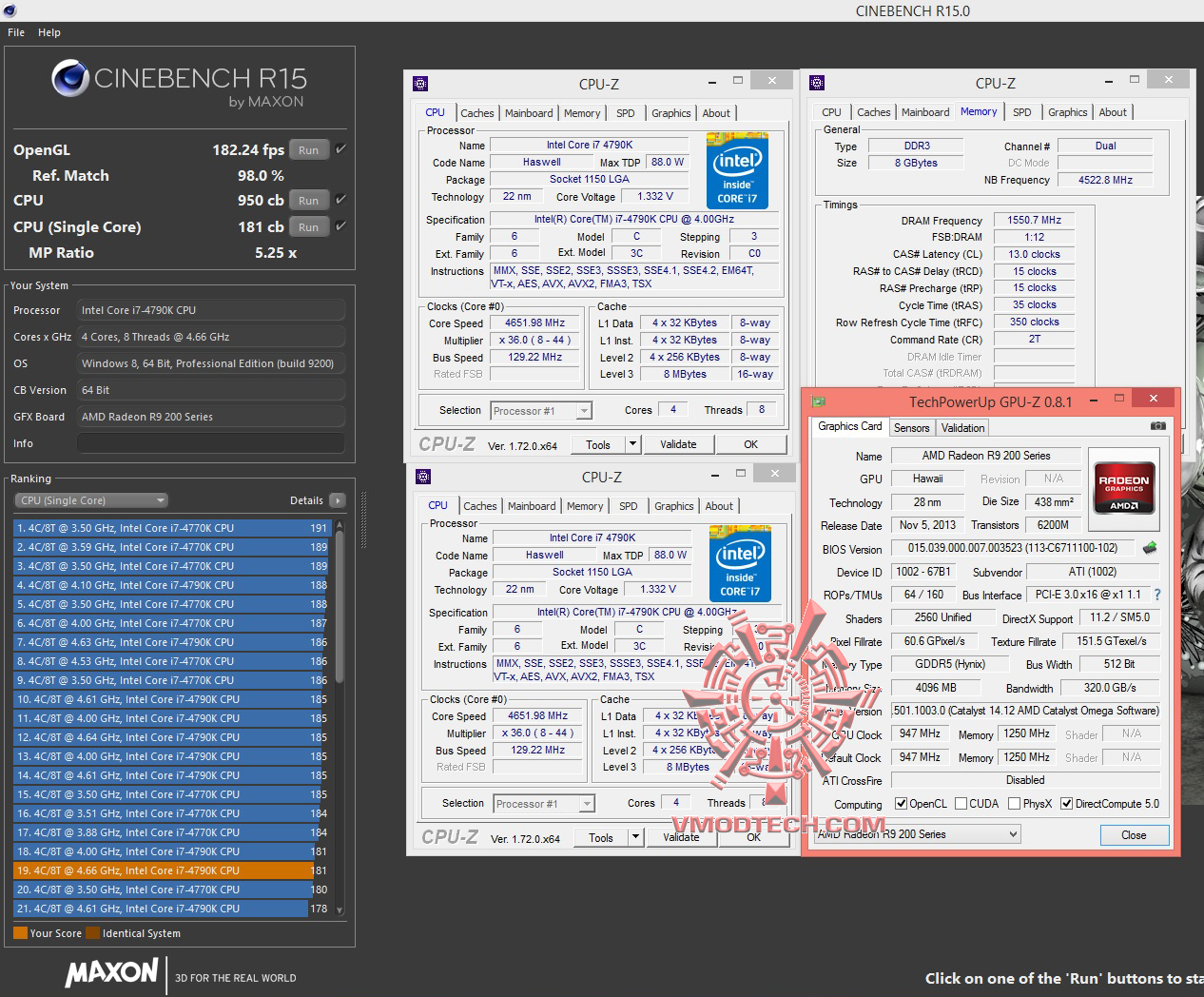The image size is (1204, 997).
Task: Switch to CPU tab in Memory CPU-Z window
Action: [x=831, y=112]
